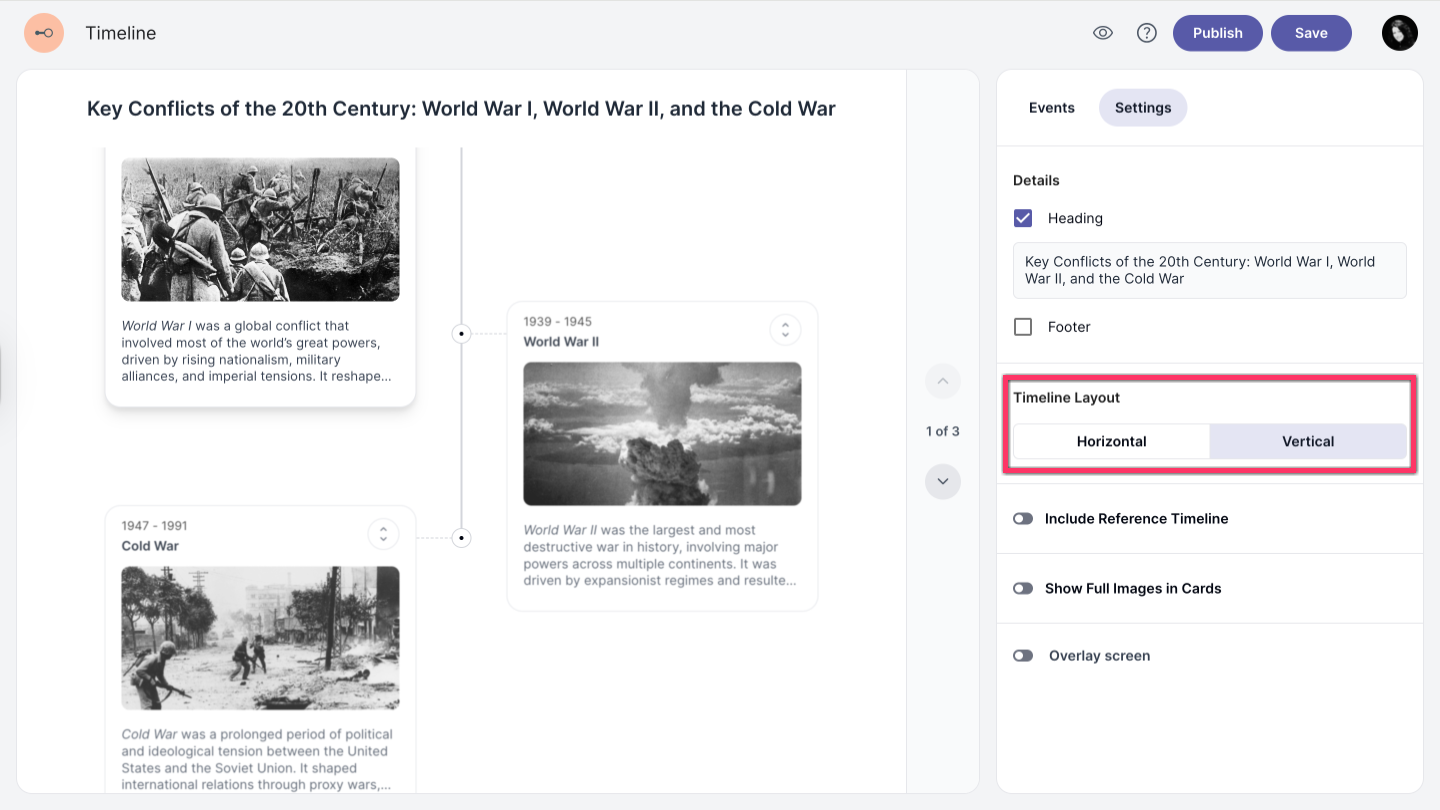This screenshot has height=810, width=1440.
Task: Open the user profile avatar
Action: click(1399, 33)
